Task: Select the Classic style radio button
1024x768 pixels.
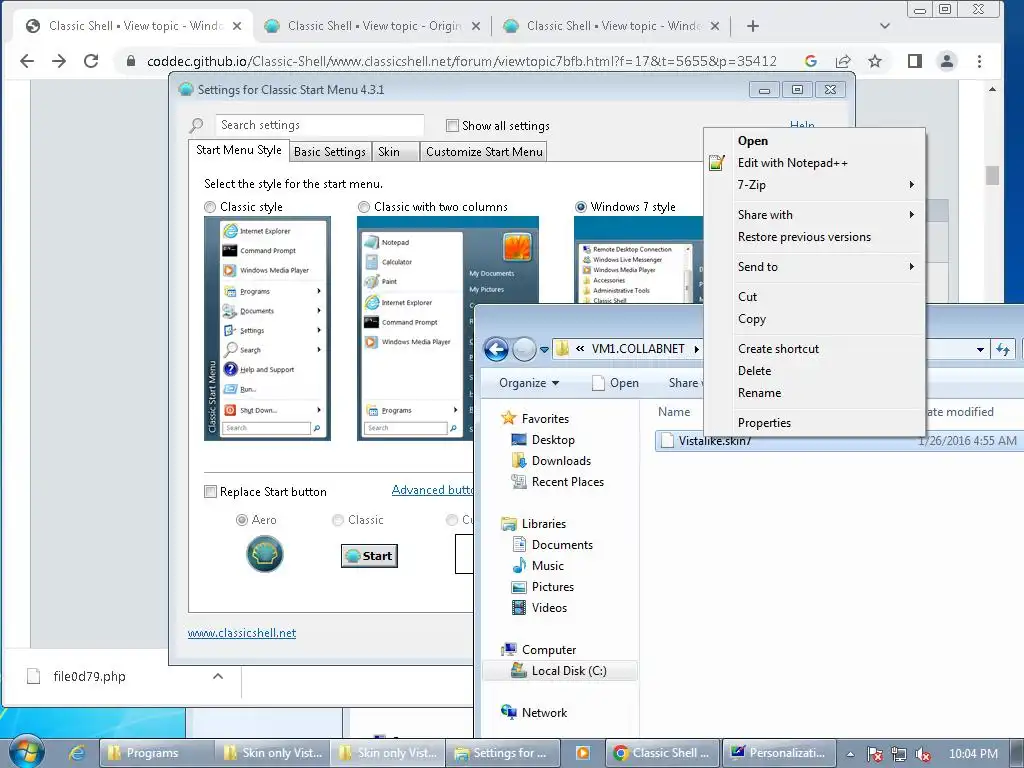Action: coord(210,207)
